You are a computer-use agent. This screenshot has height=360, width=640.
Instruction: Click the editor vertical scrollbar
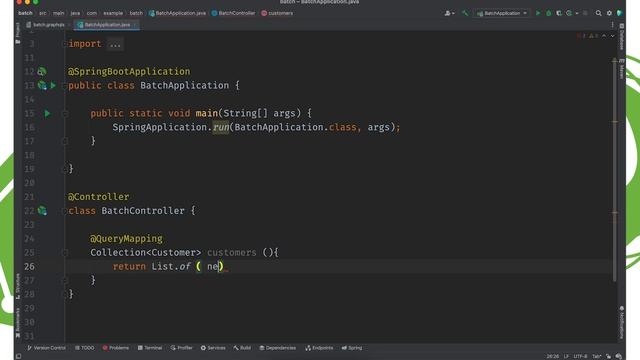click(615, 170)
